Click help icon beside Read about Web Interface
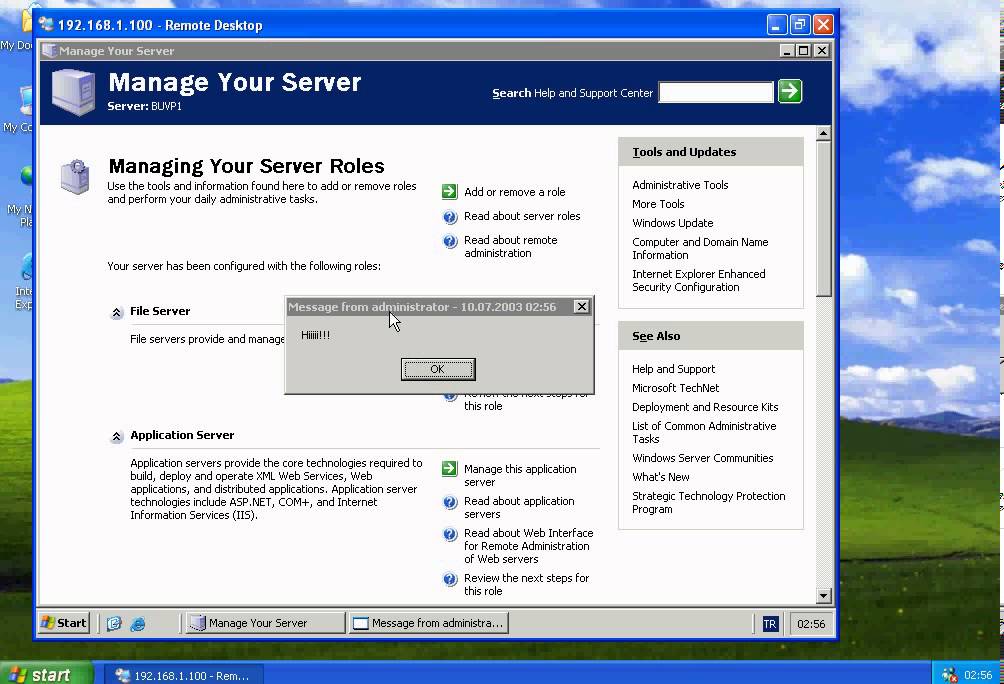 tap(450, 534)
